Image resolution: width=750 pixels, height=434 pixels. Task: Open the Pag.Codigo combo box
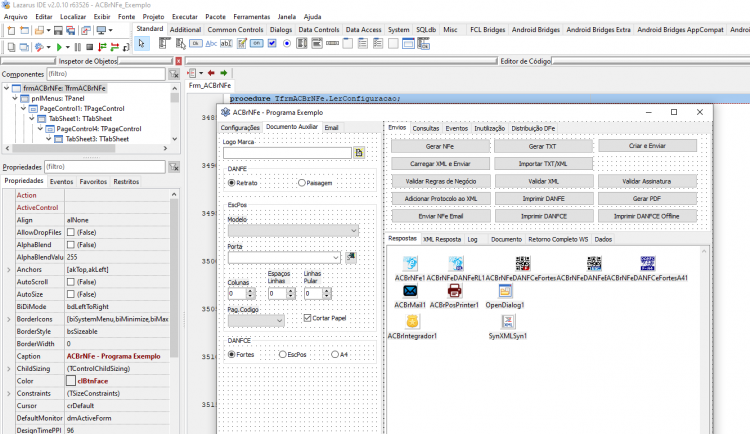256,321
